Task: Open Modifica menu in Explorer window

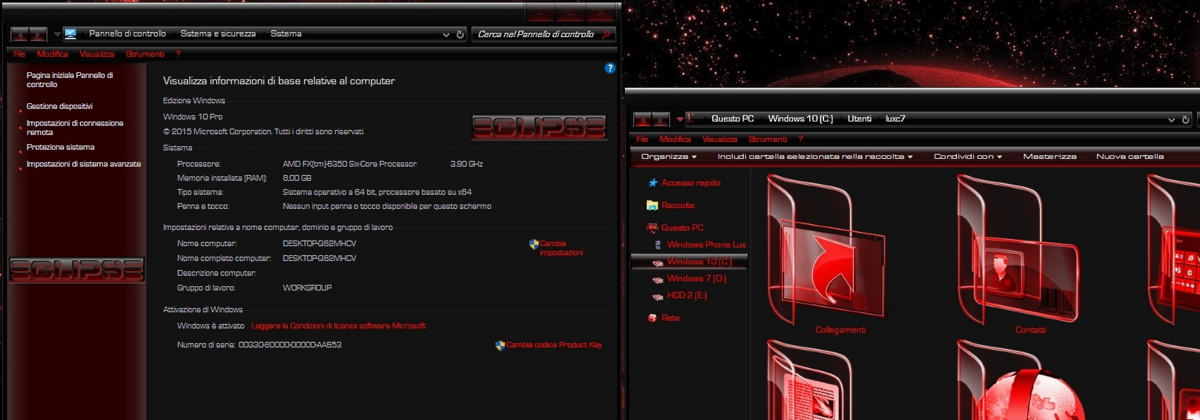Action: (x=675, y=140)
